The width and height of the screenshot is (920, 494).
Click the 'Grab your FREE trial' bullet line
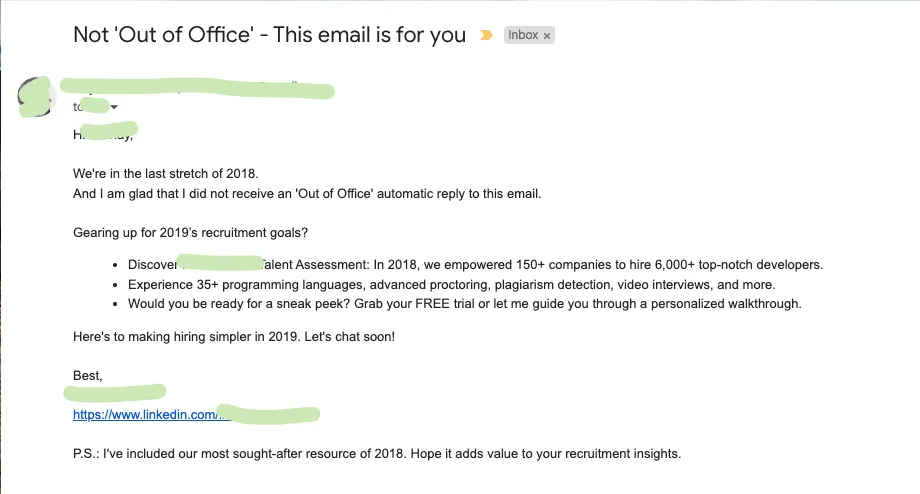464,303
